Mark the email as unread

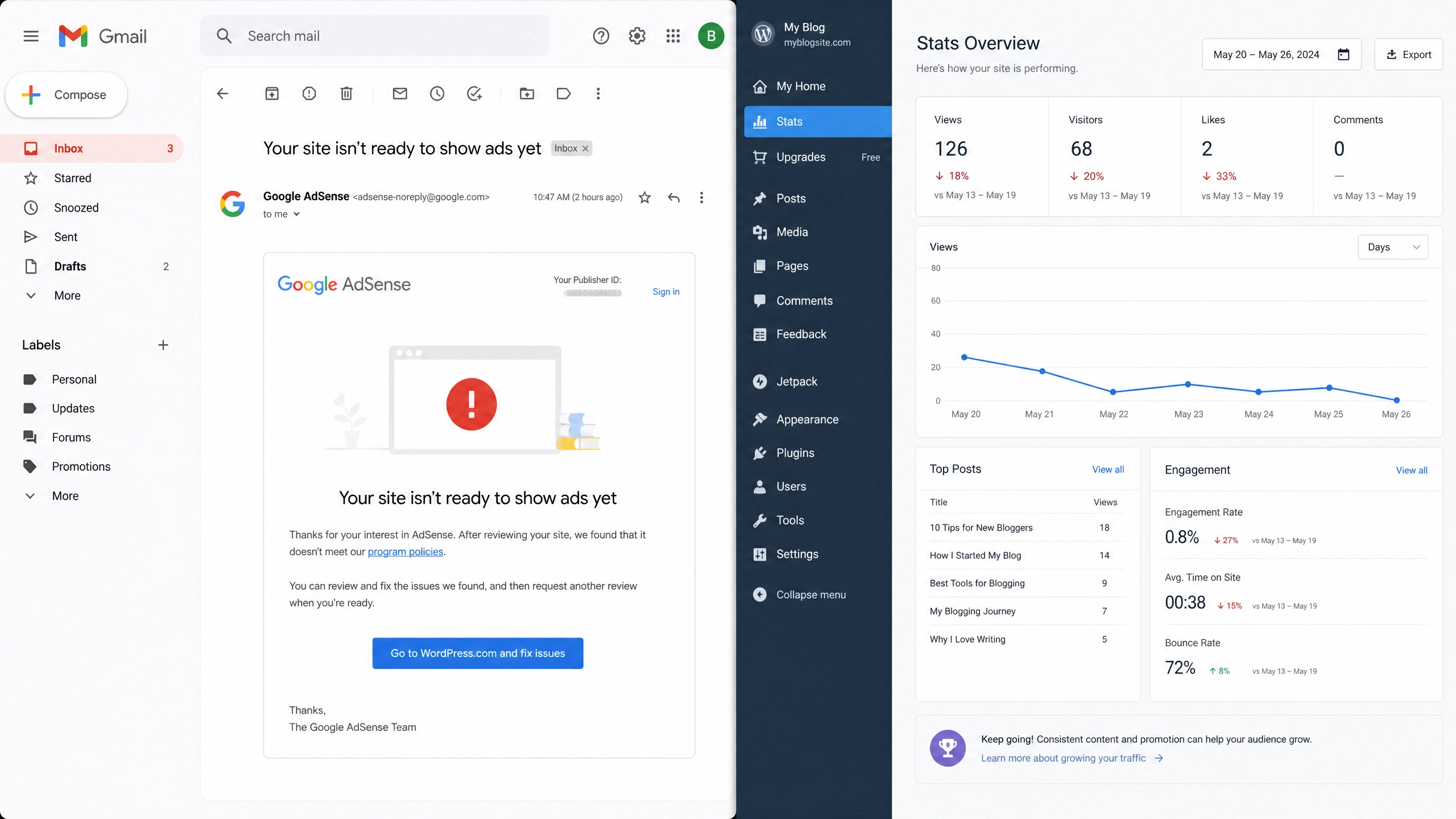tap(400, 93)
